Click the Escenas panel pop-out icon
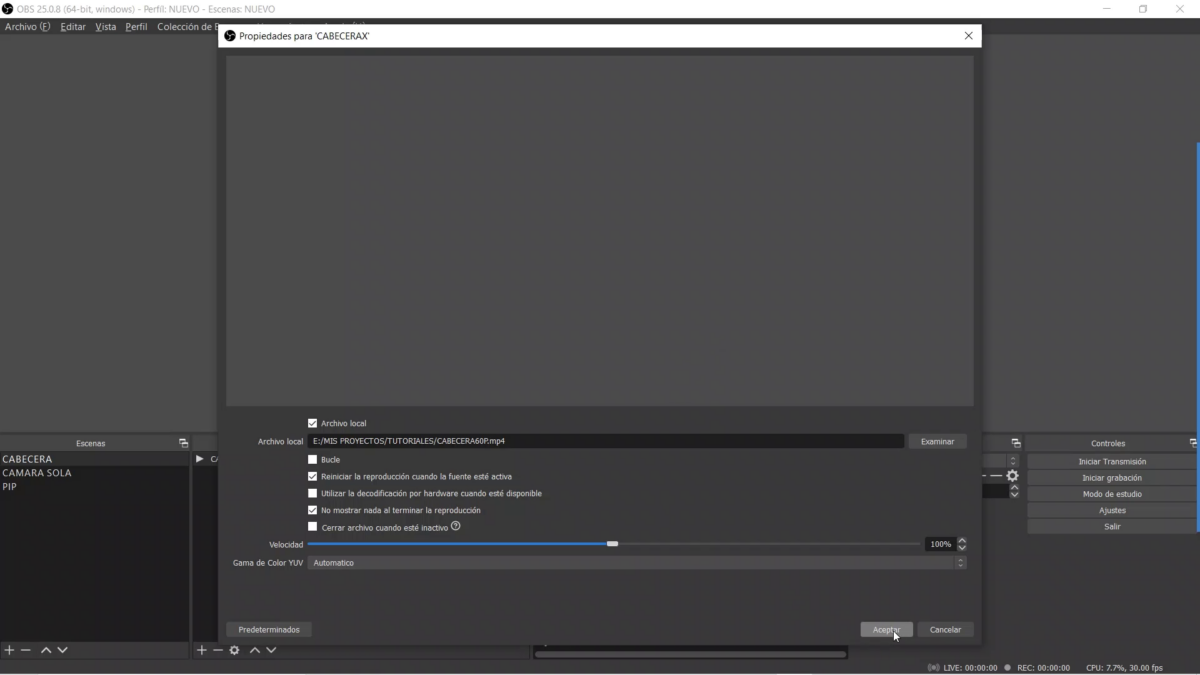 point(183,443)
